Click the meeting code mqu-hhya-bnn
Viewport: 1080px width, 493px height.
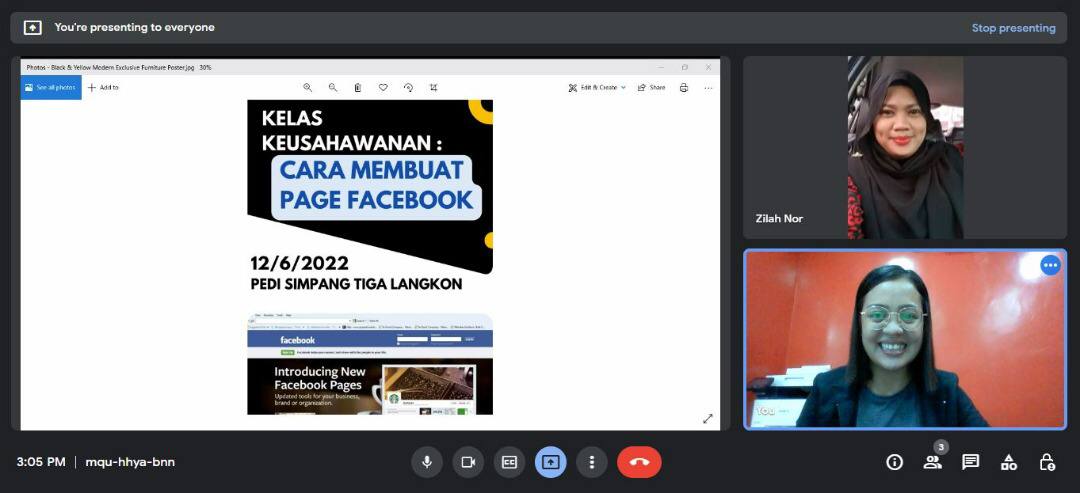(130, 462)
